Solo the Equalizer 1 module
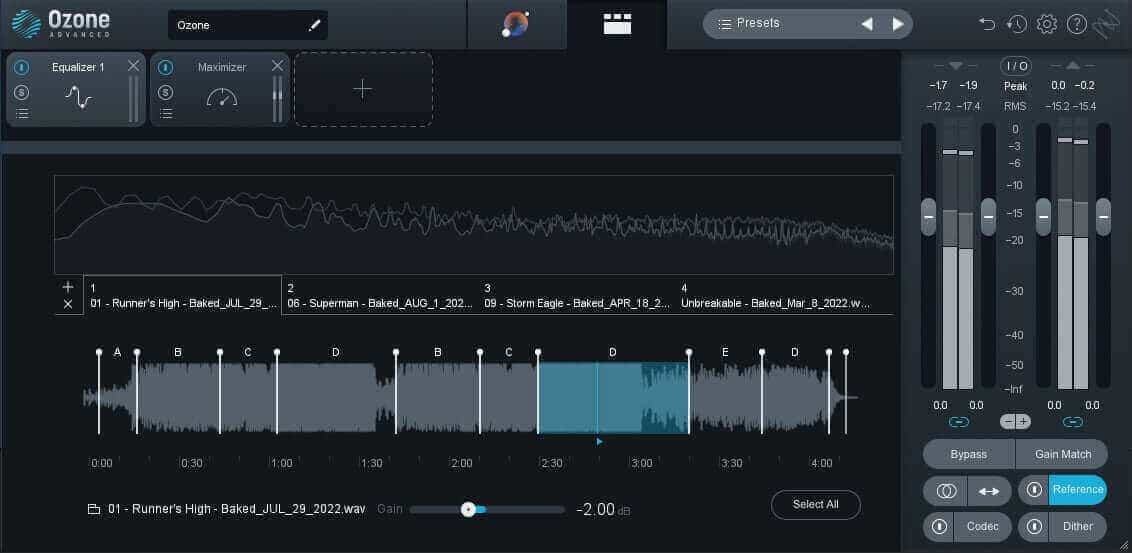Image resolution: width=1132 pixels, height=553 pixels. (22, 92)
